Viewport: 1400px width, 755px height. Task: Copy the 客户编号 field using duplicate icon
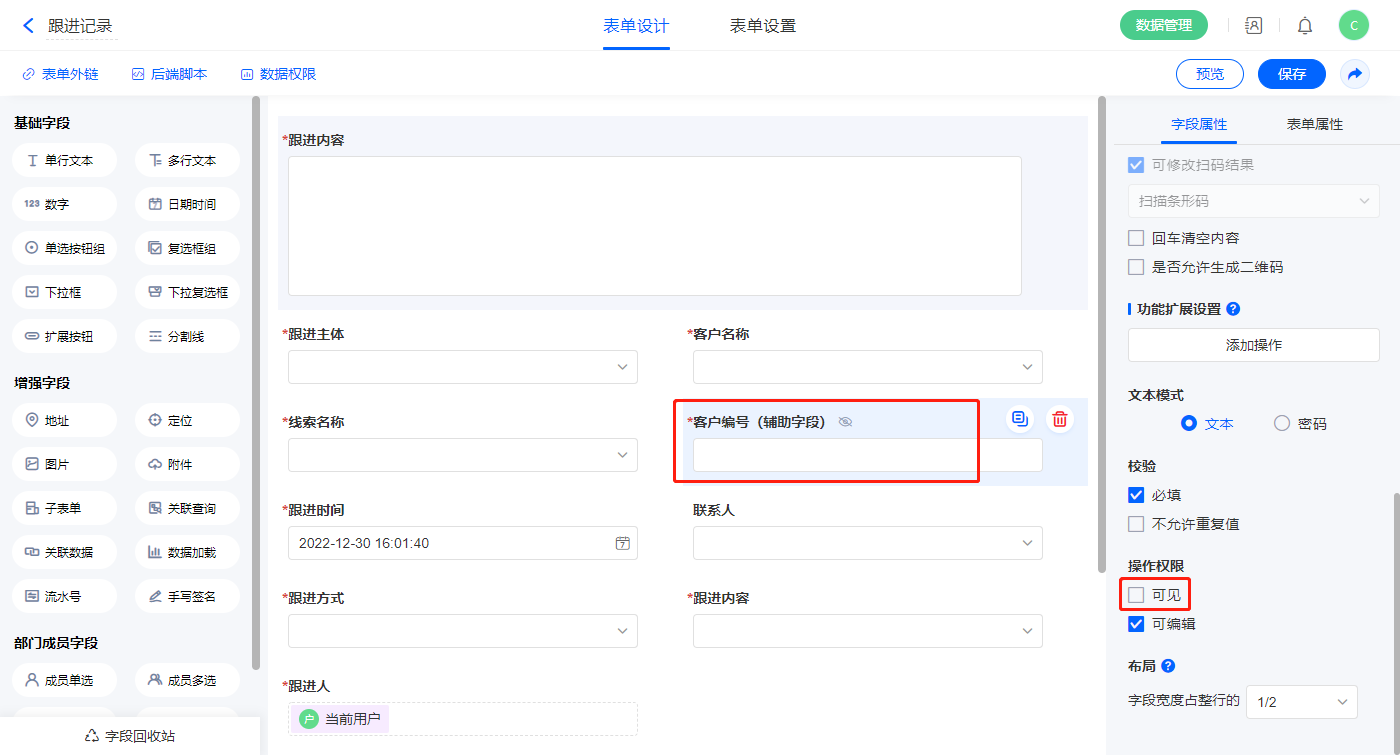(x=1019, y=420)
